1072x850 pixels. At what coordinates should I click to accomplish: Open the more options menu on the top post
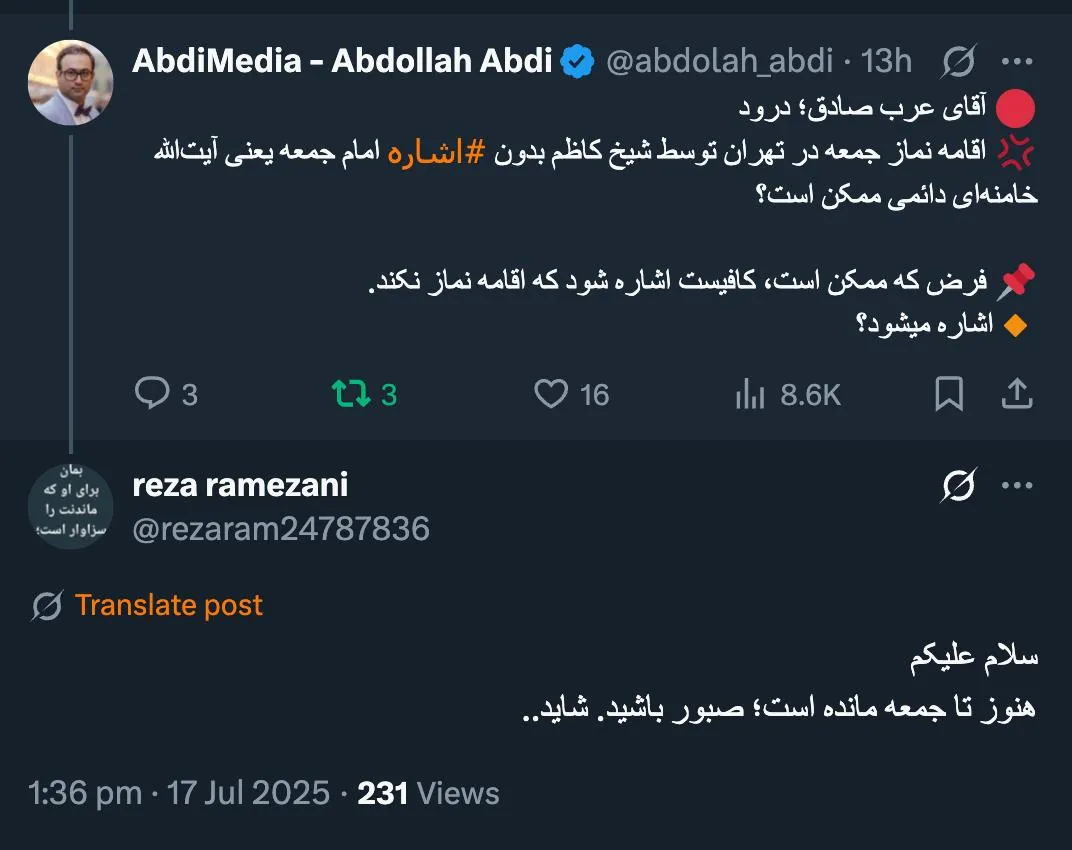(x=1019, y=61)
